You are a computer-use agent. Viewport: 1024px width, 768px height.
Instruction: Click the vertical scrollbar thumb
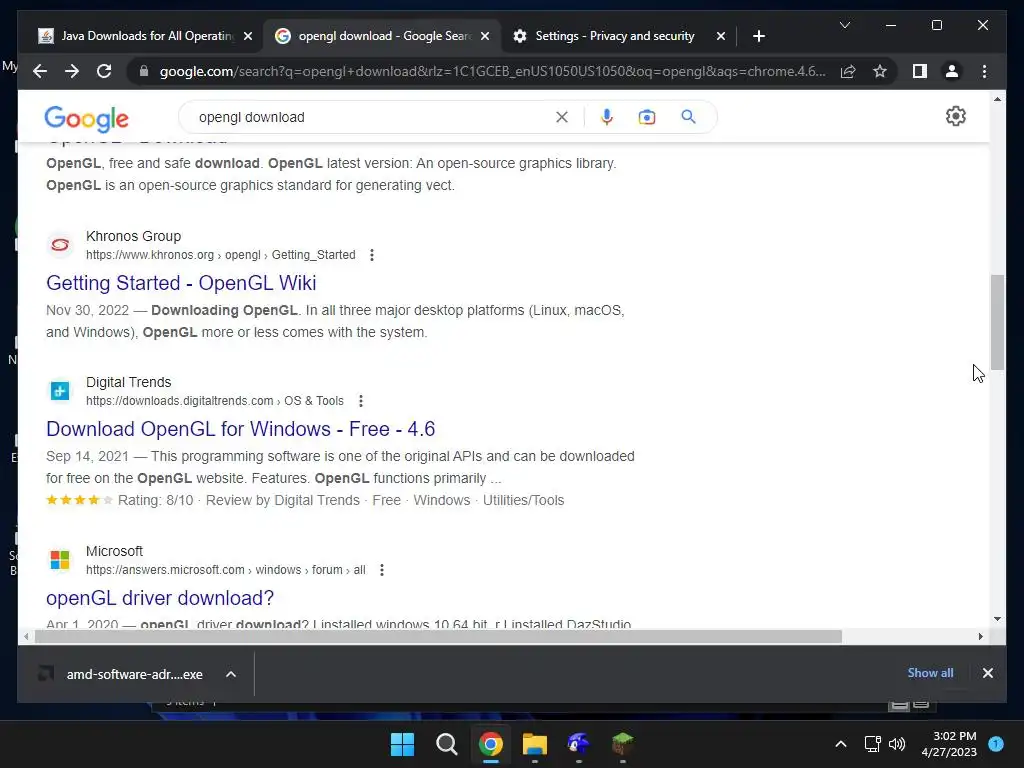[997, 323]
